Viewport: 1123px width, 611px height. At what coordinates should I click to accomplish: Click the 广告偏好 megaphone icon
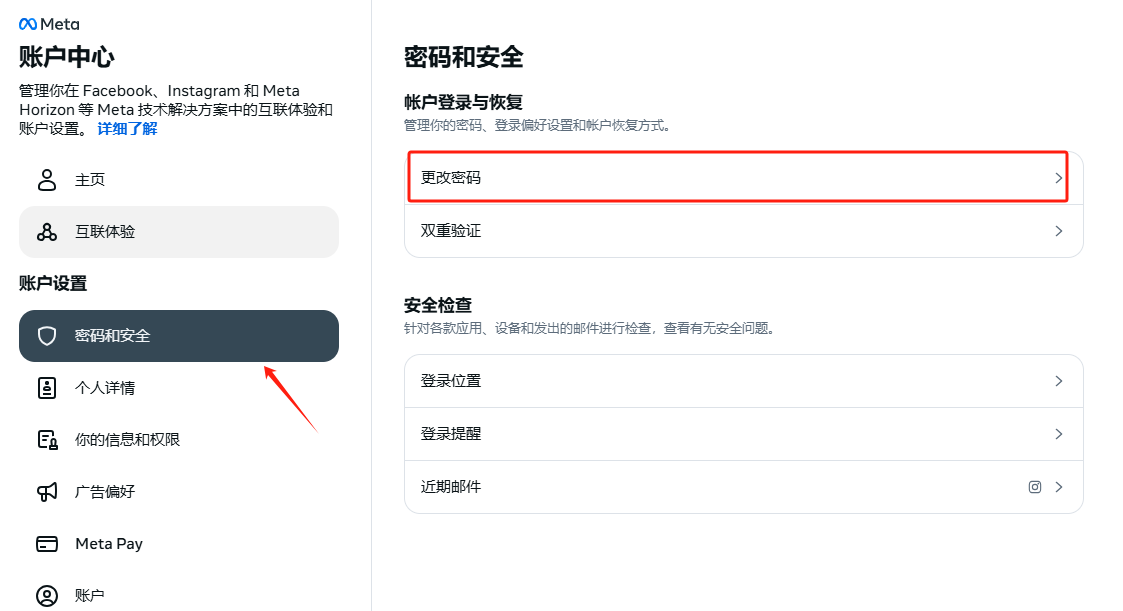47,491
